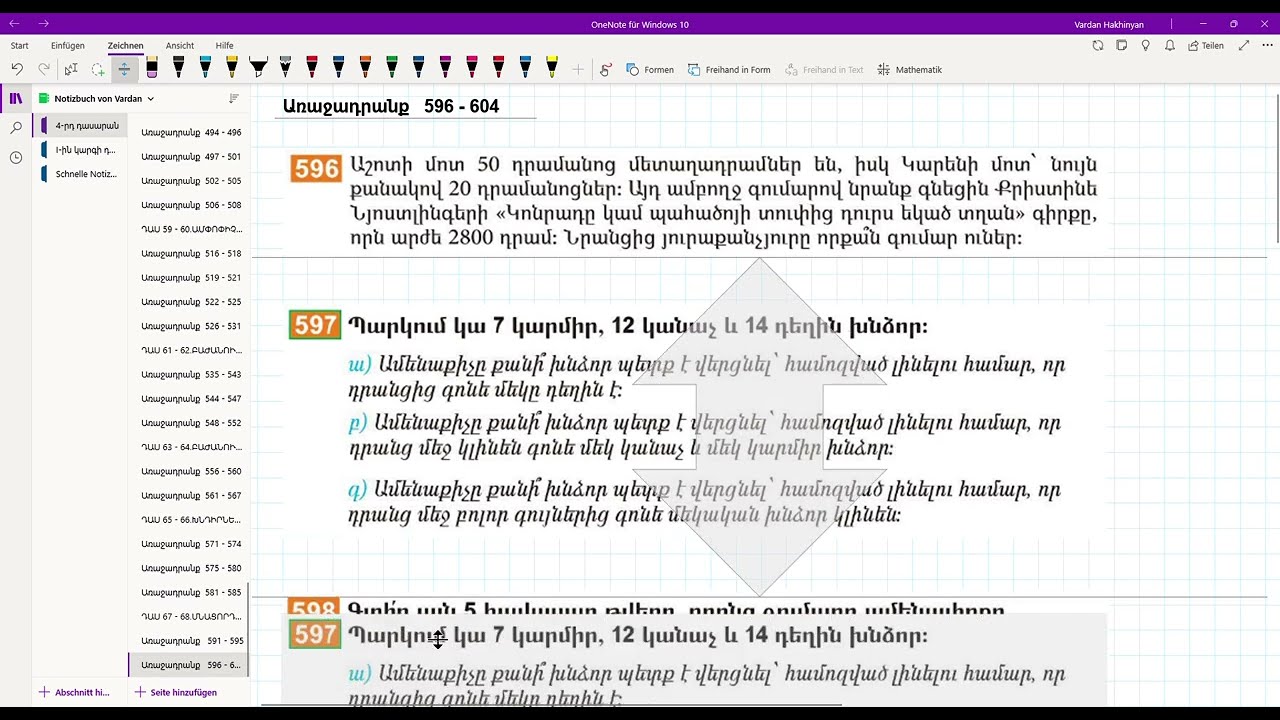The image size is (1280, 720).
Task: Click Abschnitt hinzufügen to add section
Action: (74, 692)
